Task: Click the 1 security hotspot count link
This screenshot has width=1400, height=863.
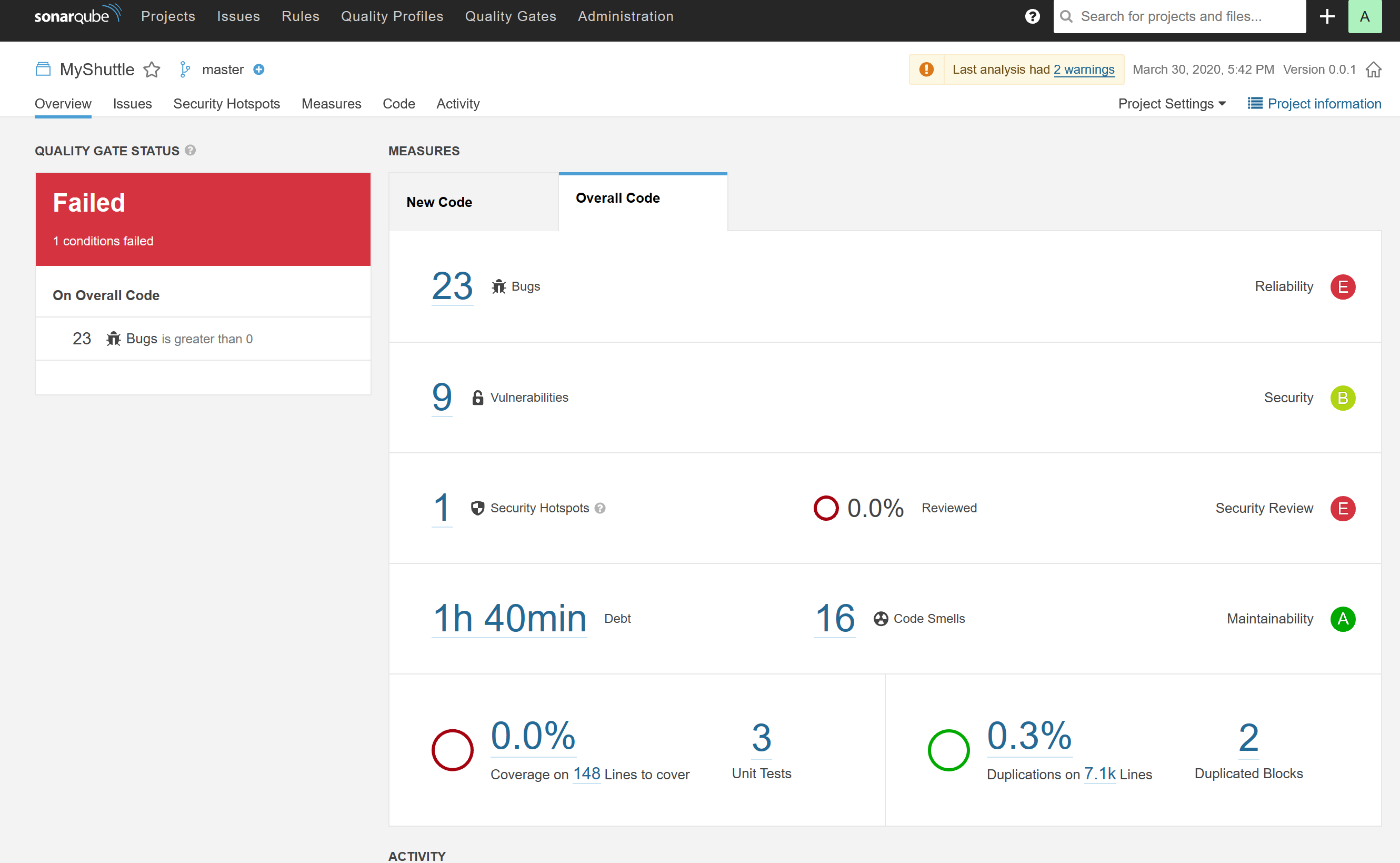Action: pyautogui.click(x=442, y=508)
